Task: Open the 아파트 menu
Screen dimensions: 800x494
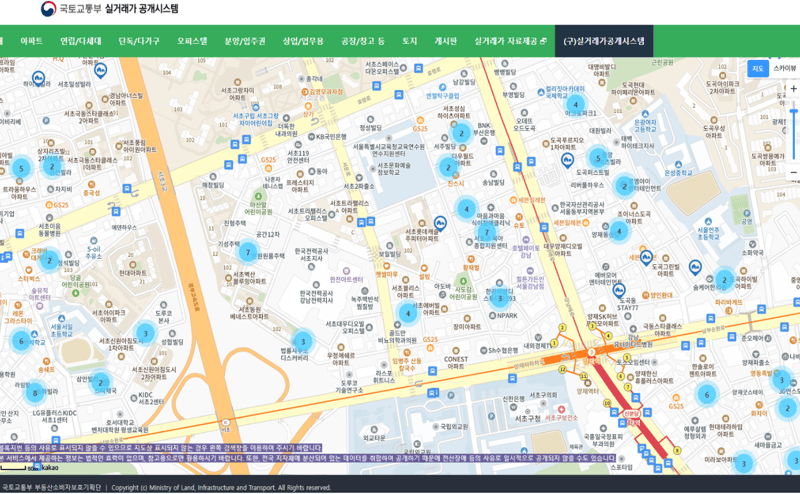Action: pos(32,41)
